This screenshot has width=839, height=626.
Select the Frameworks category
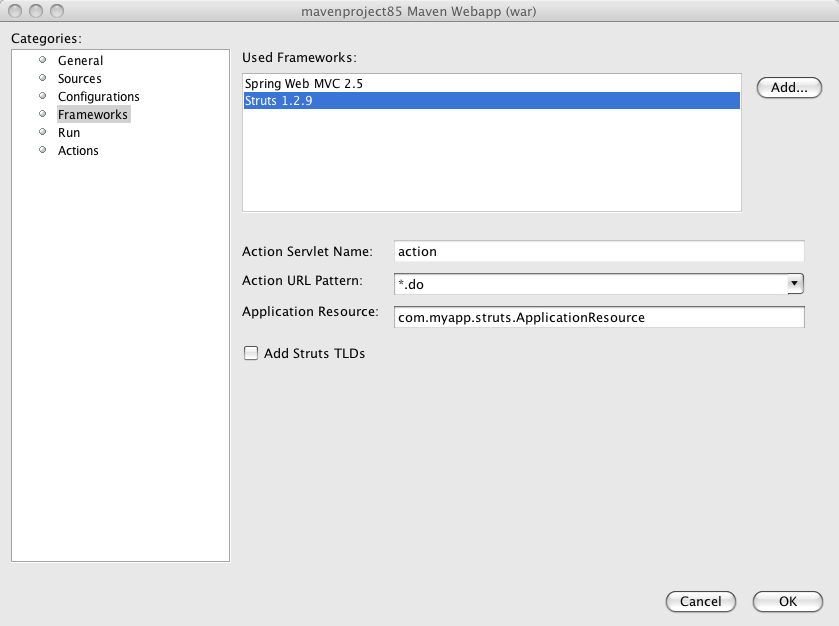(x=92, y=115)
